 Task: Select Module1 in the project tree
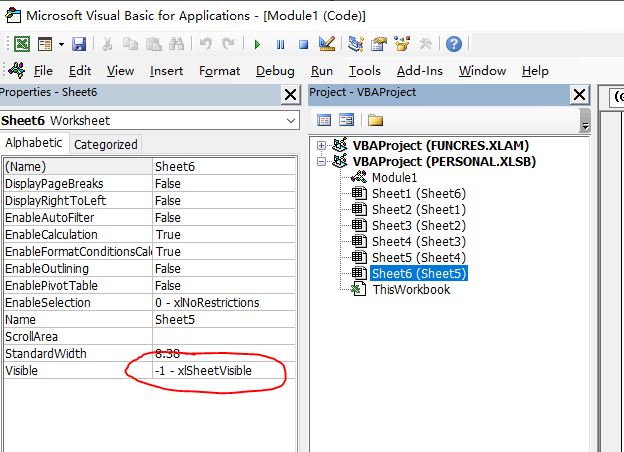click(x=394, y=177)
